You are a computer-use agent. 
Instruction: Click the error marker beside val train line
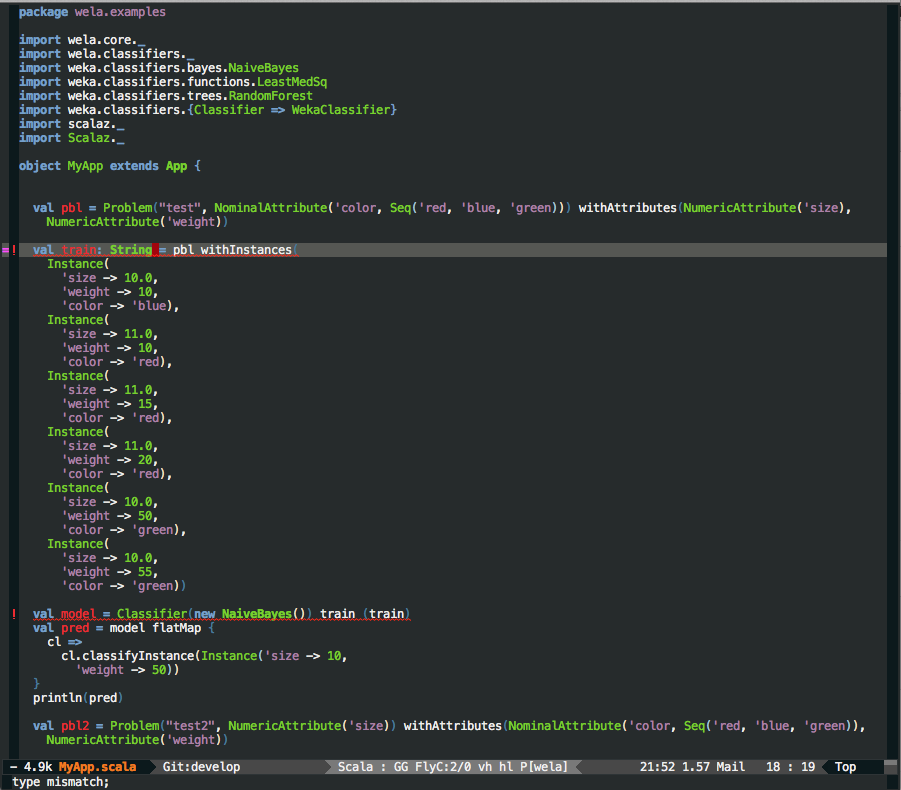pos(14,250)
